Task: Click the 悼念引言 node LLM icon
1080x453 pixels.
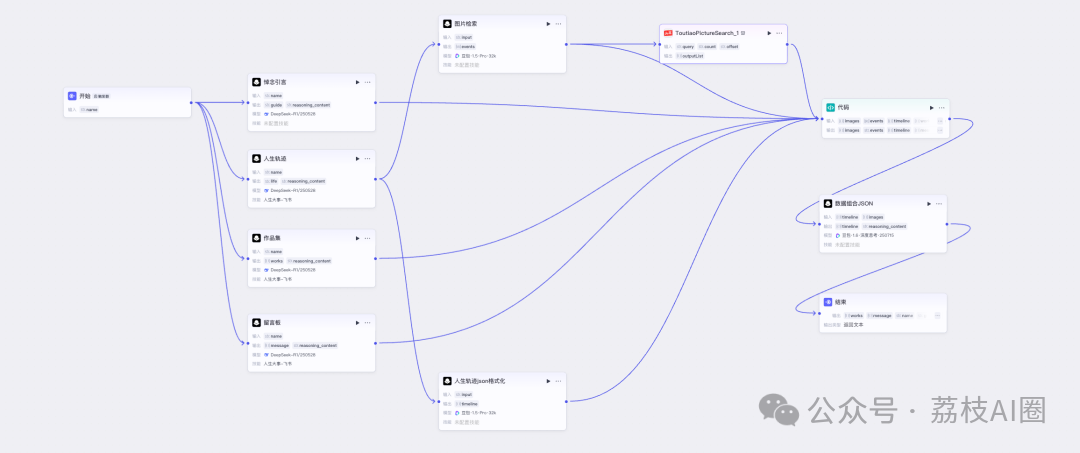Action: pos(256,82)
